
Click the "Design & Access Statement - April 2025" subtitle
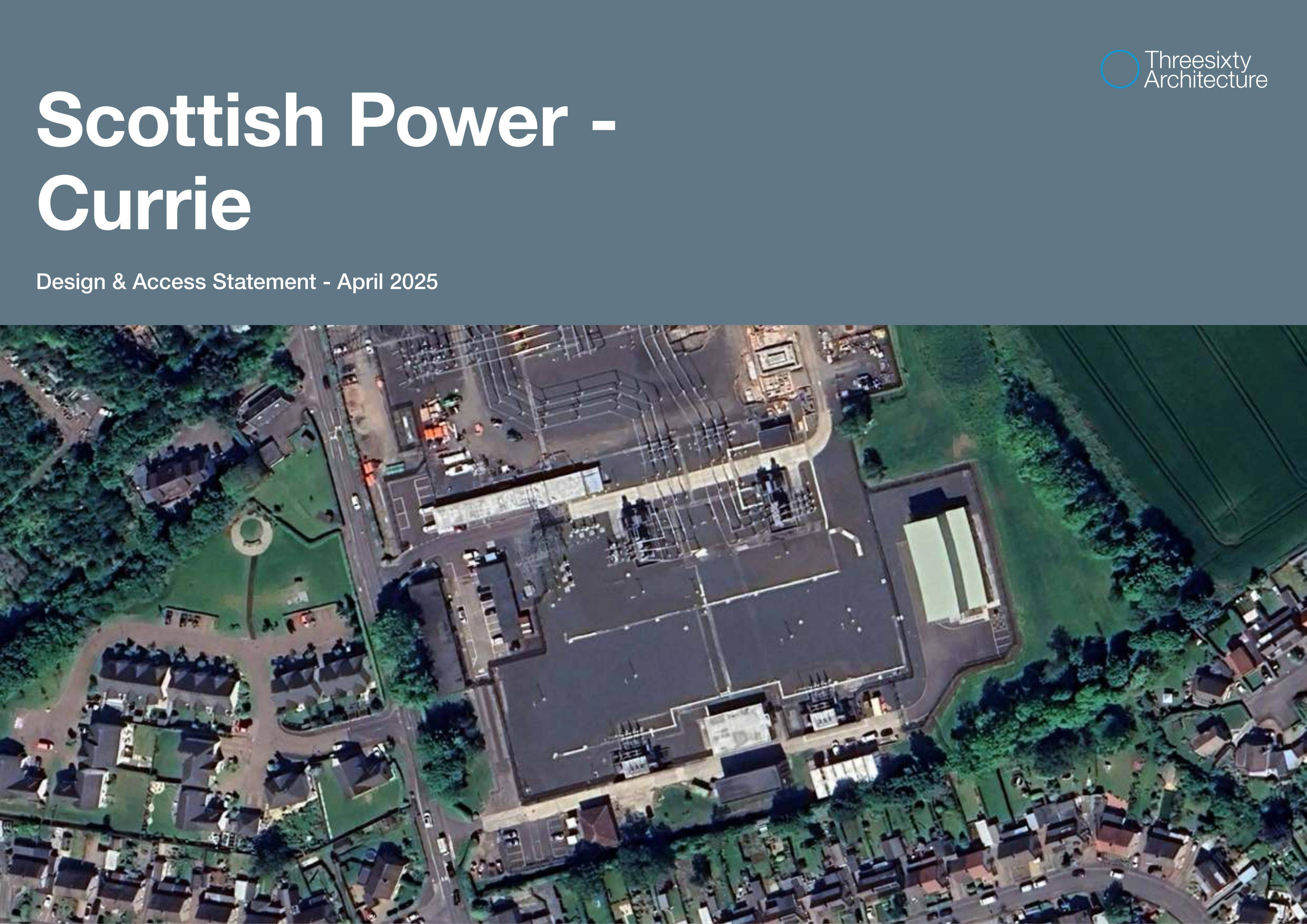[237, 282]
